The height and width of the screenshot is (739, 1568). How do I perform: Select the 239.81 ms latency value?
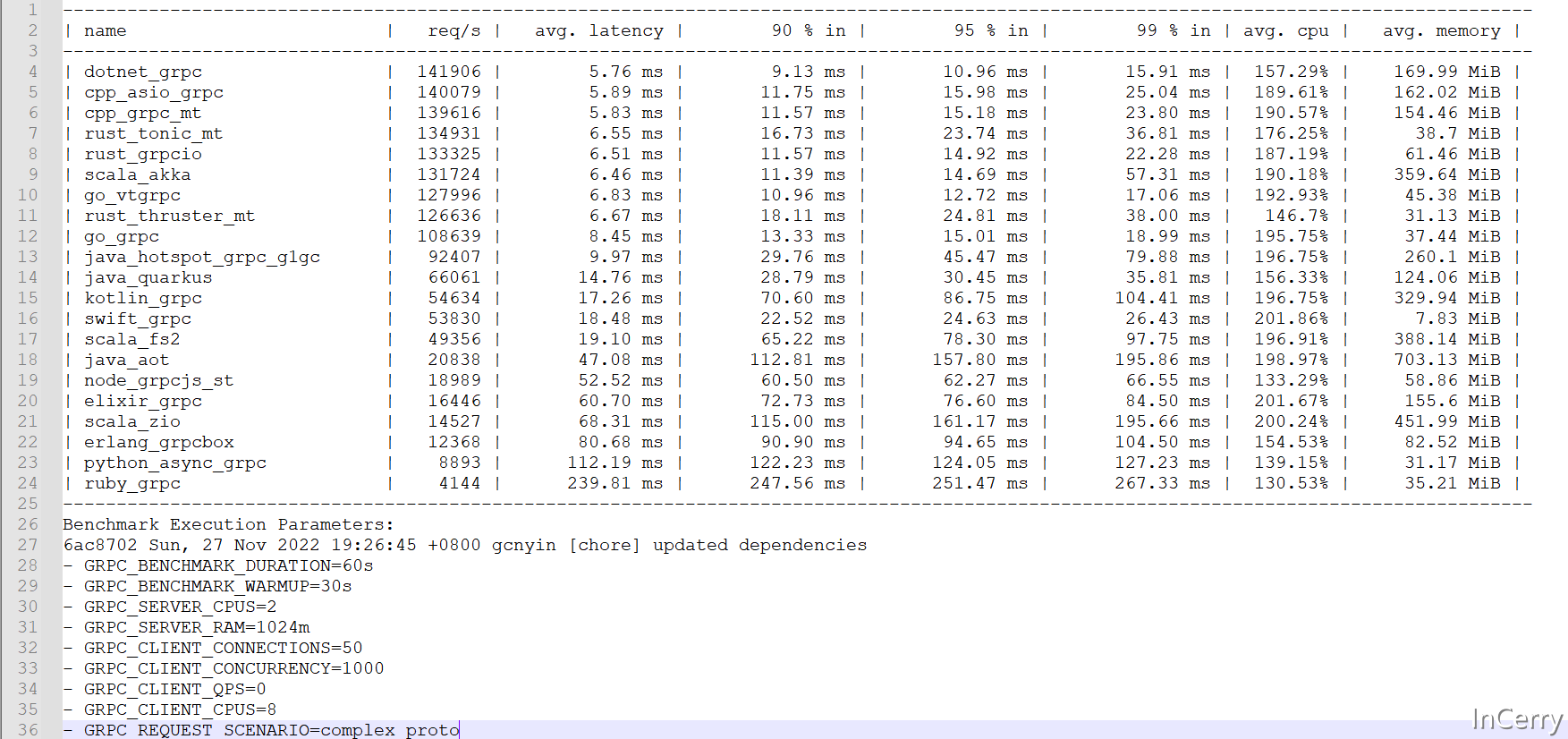click(x=615, y=483)
